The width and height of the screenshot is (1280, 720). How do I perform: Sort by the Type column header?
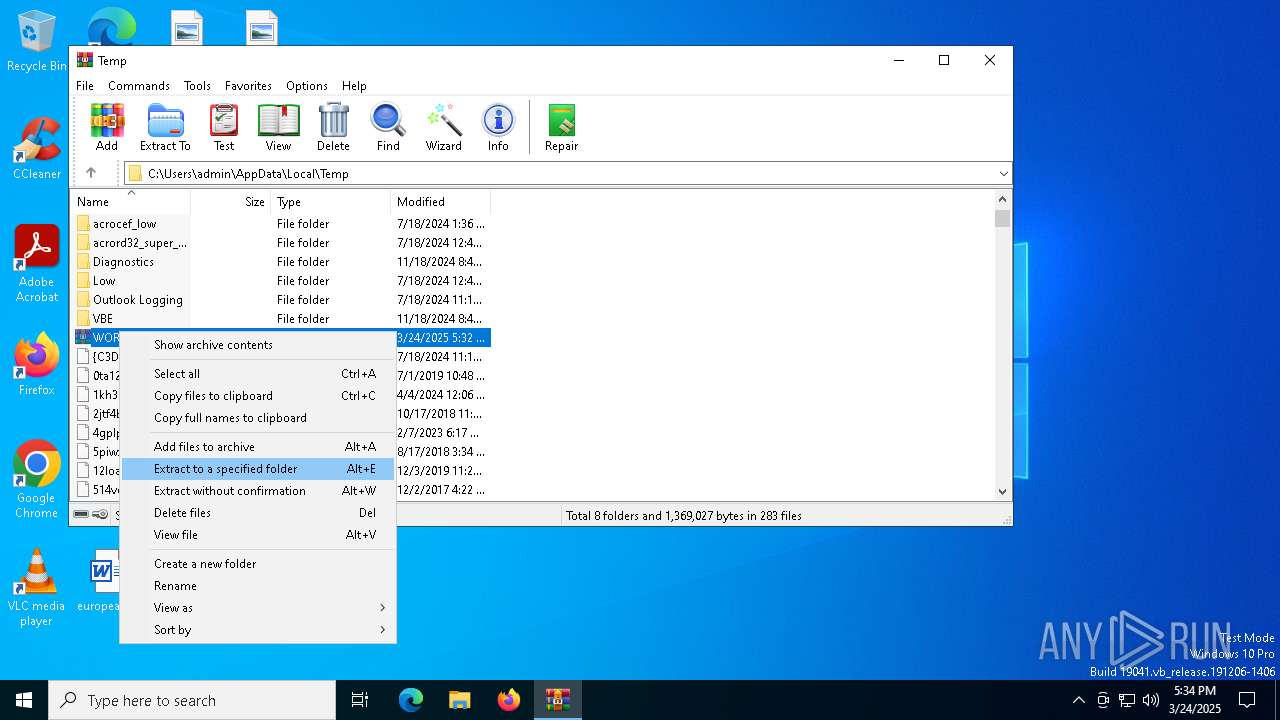[330, 202]
